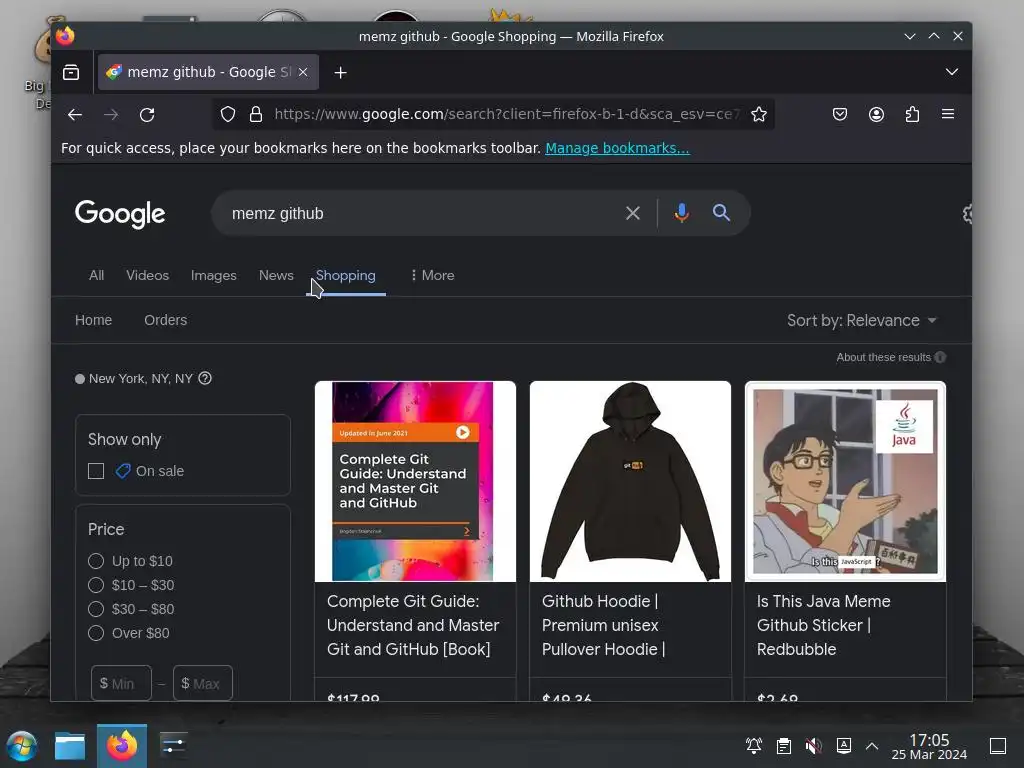Click the black hoodie product image
The image size is (1024, 768).
tap(630, 481)
